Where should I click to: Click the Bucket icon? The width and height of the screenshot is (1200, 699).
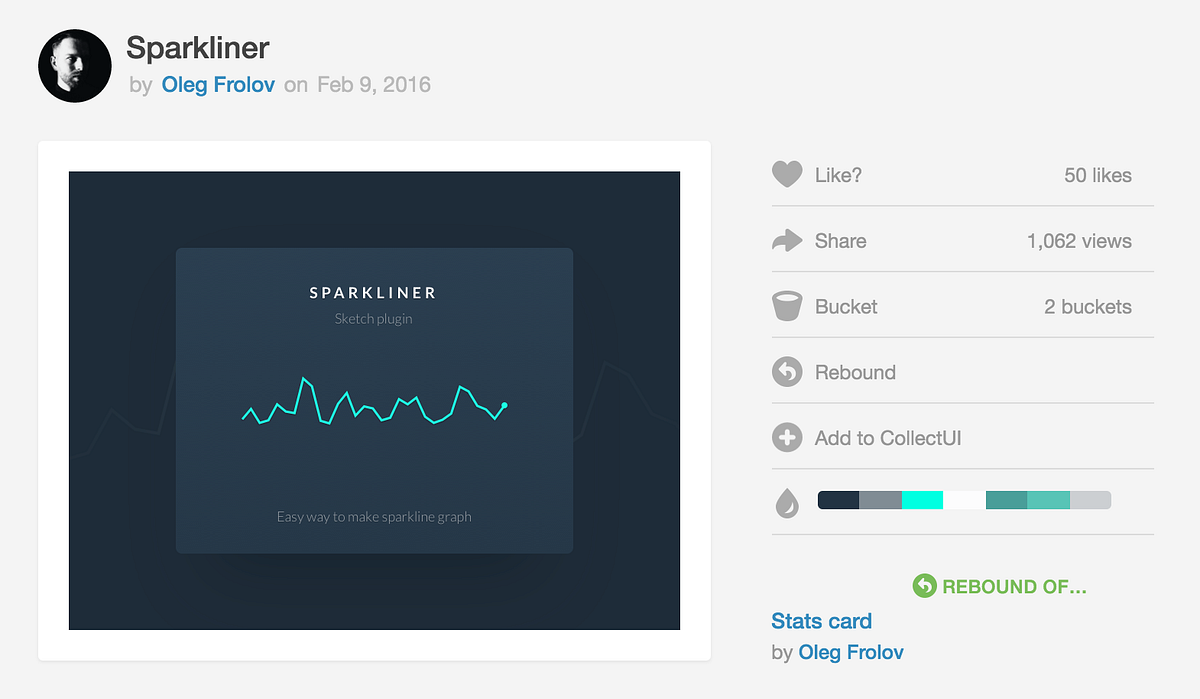click(787, 306)
